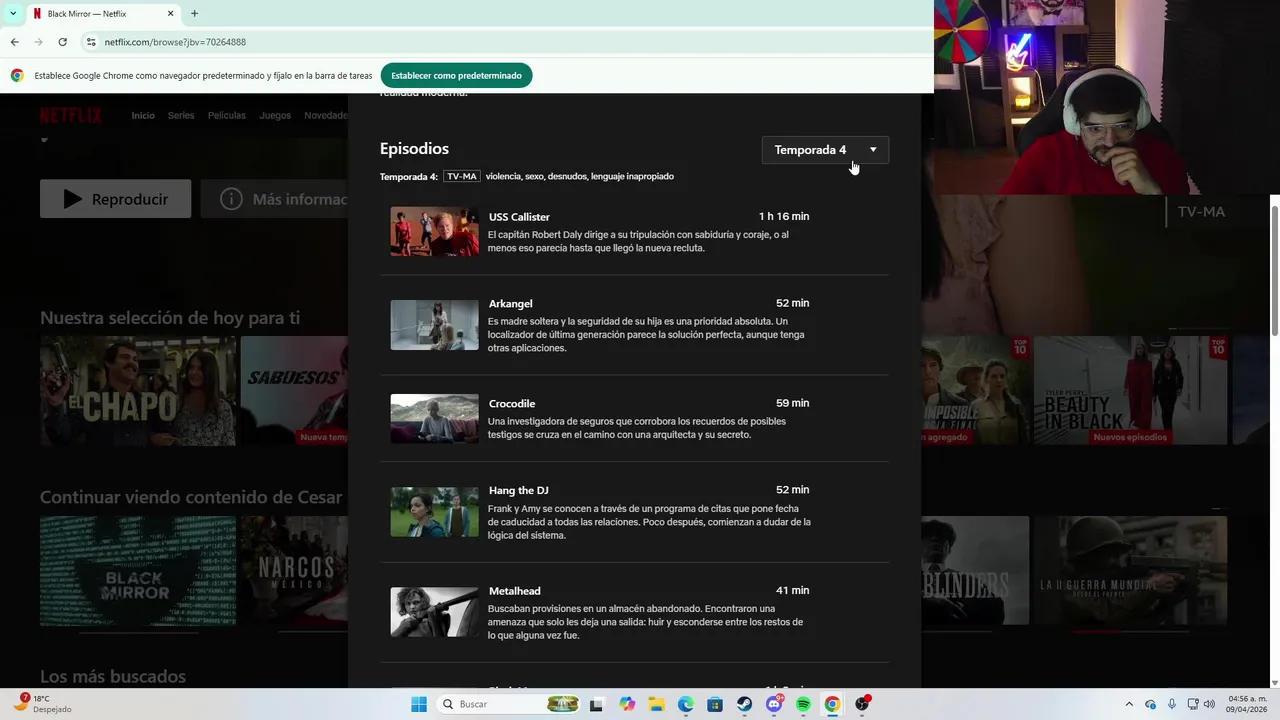This screenshot has height=720, width=1280.
Task: Go back in Chrome
Action: [x=14, y=42]
